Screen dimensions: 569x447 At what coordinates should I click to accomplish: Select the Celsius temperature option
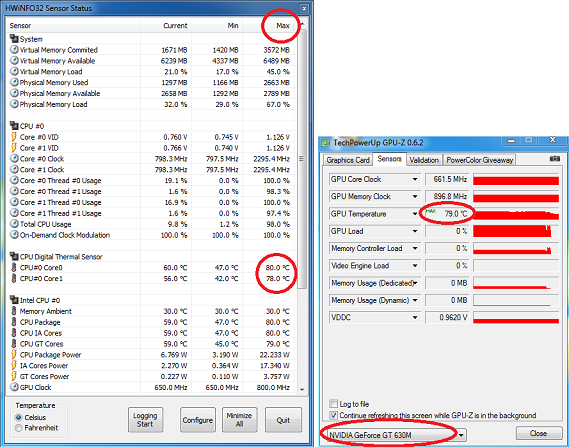click(19, 417)
